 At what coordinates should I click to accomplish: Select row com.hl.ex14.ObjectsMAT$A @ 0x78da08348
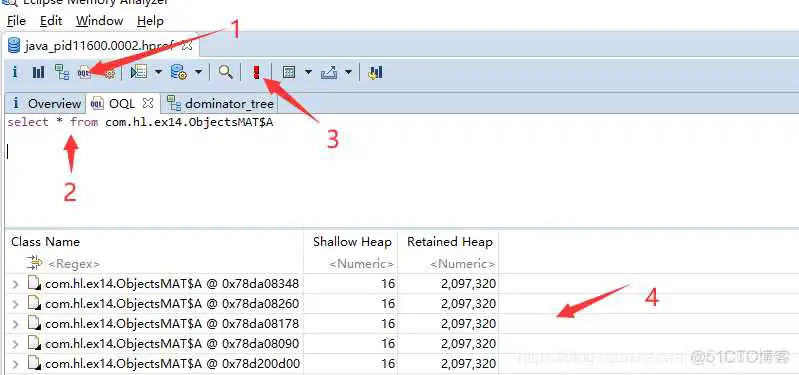click(172, 284)
